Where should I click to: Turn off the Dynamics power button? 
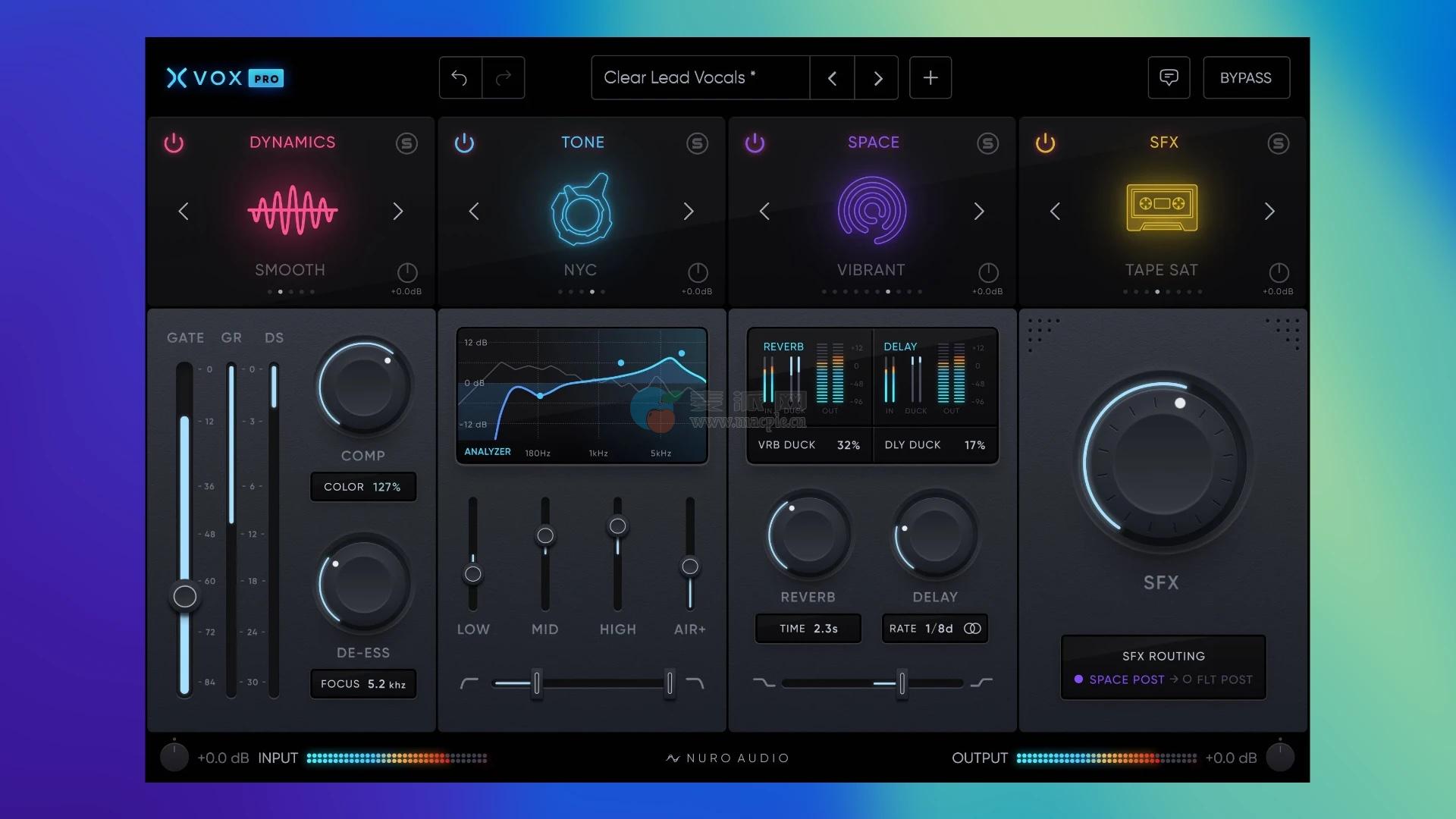pos(174,143)
